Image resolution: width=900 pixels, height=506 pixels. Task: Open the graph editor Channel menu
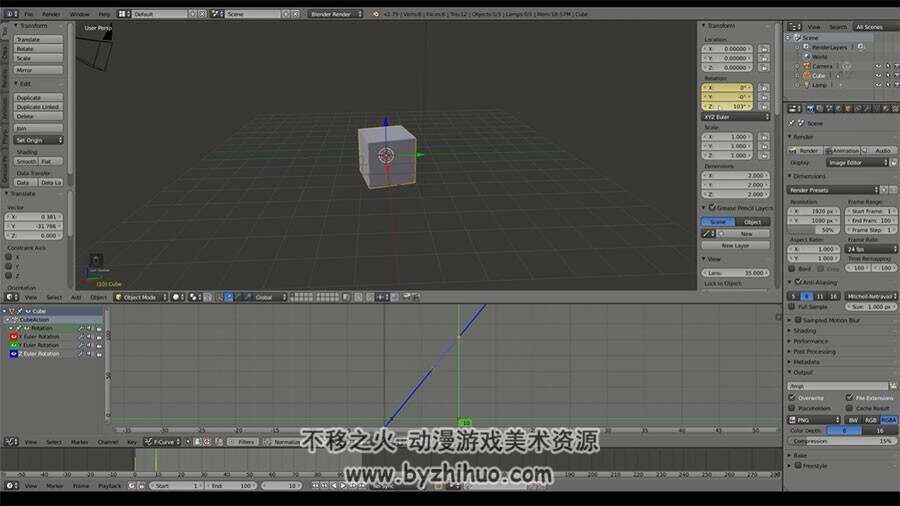click(x=107, y=442)
